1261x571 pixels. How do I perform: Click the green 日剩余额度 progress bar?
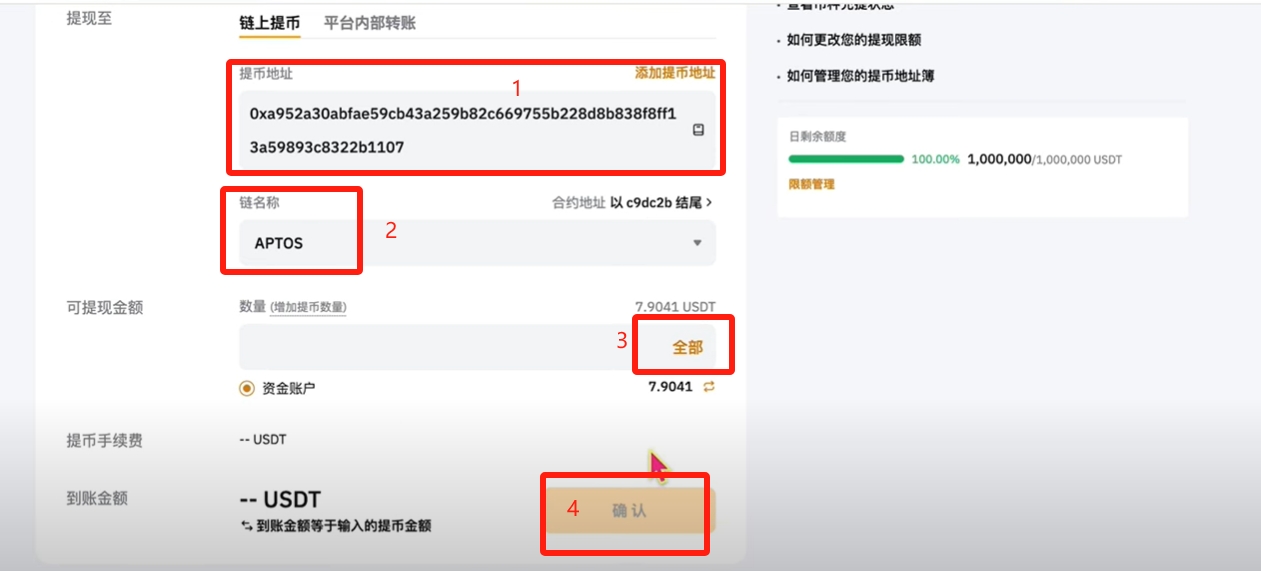coord(846,159)
